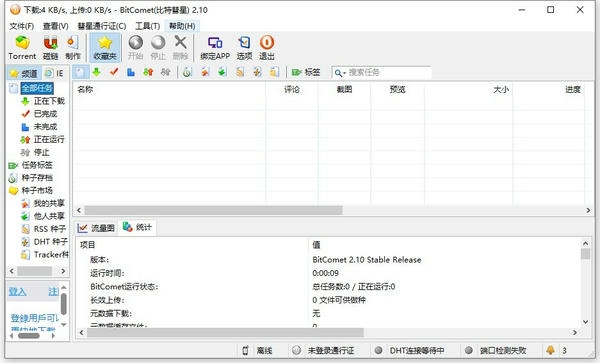This screenshot has height=363, width=600.
Task: Open the 帮助(H) menu
Action: point(182,26)
